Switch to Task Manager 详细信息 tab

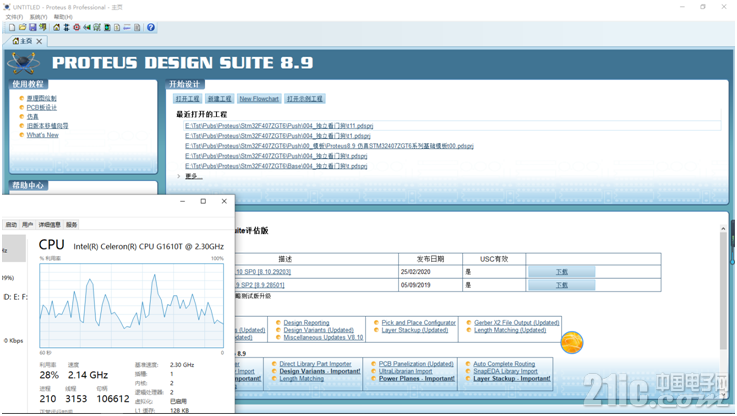[49, 225]
